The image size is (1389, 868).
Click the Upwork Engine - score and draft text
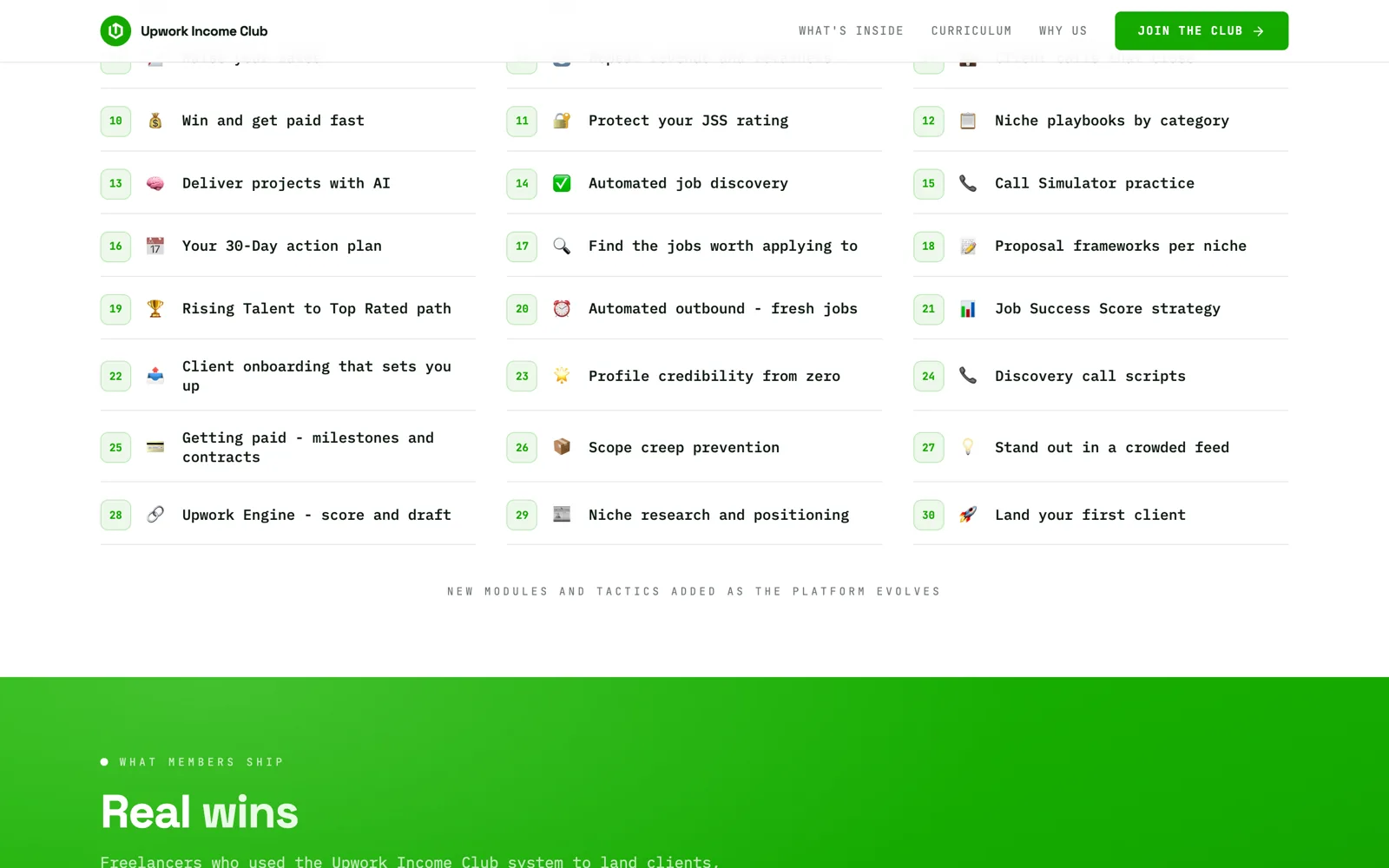click(x=317, y=515)
